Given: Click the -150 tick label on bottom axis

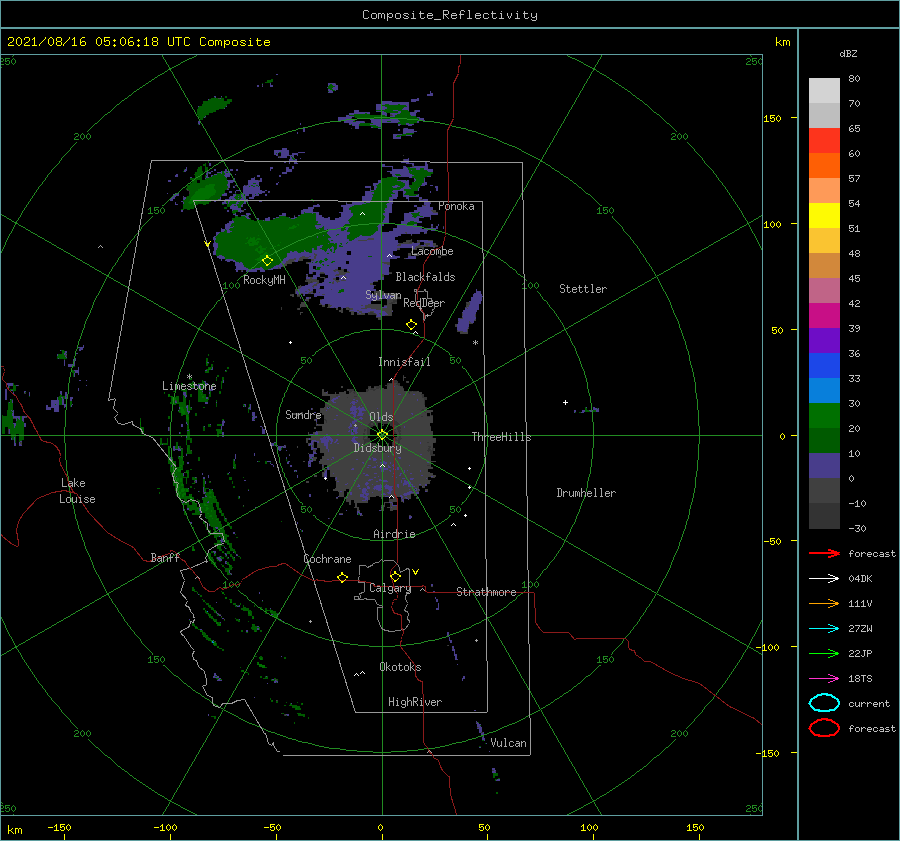Looking at the screenshot, I should [x=59, y=827].
